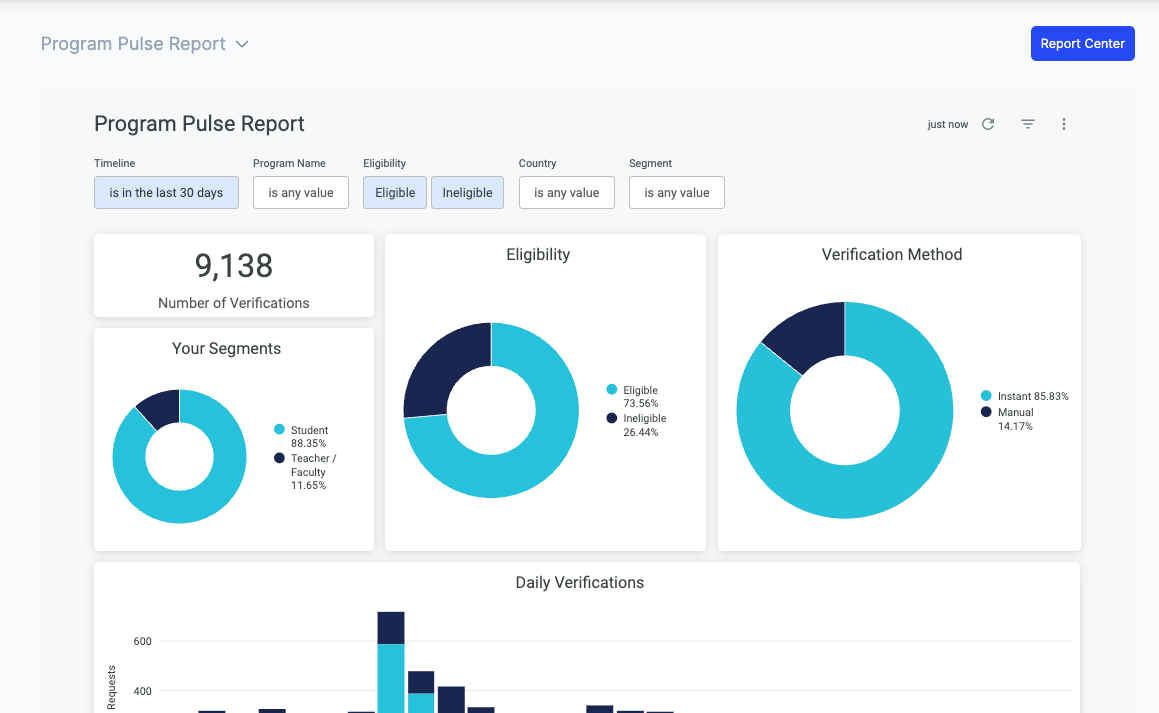Open the Country 'is any value' filter
This screenshot has height=713, width=1159.
click(x=567, y=192)
